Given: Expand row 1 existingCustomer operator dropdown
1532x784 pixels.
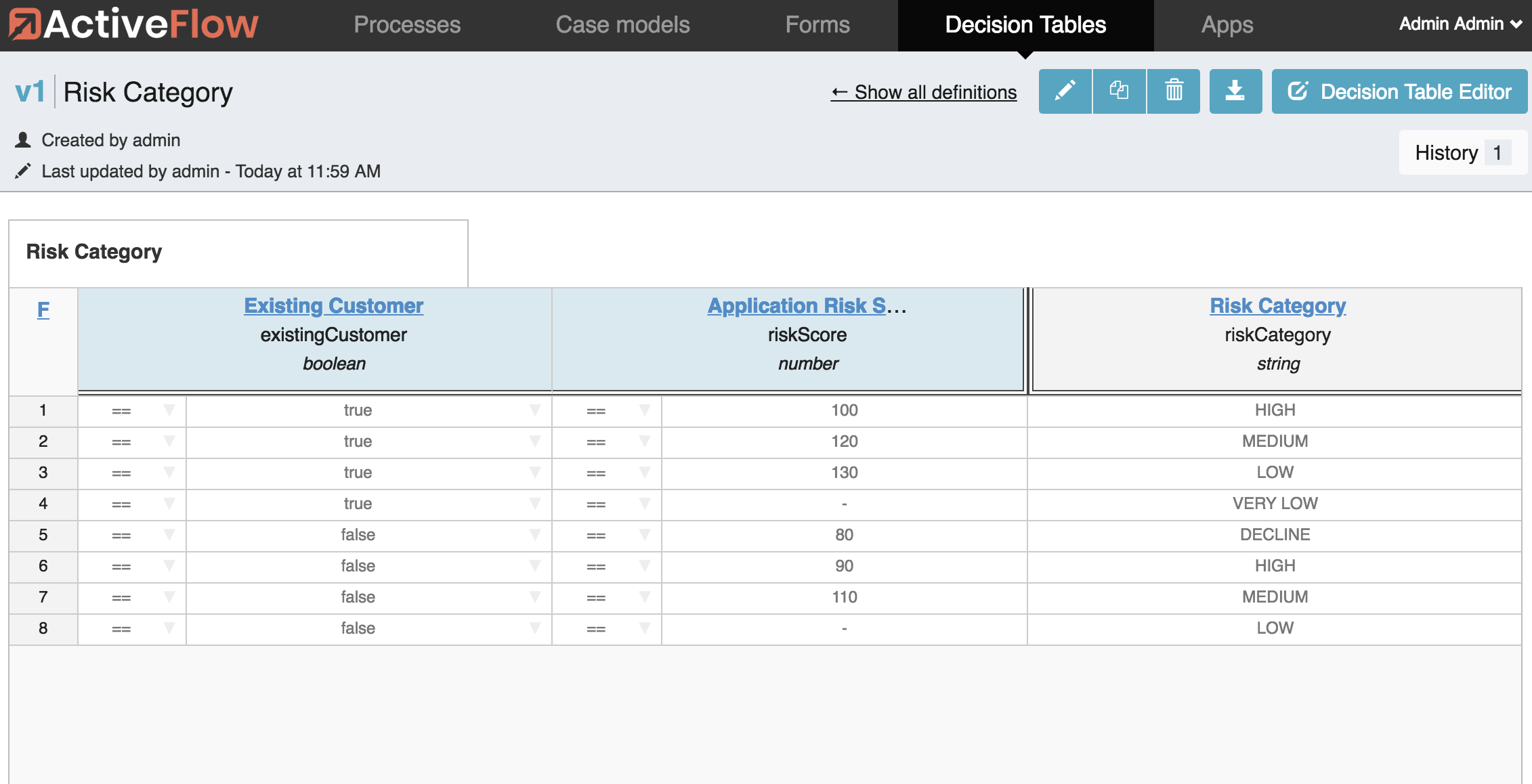Looking at the screenshot, I should [169, 410].
